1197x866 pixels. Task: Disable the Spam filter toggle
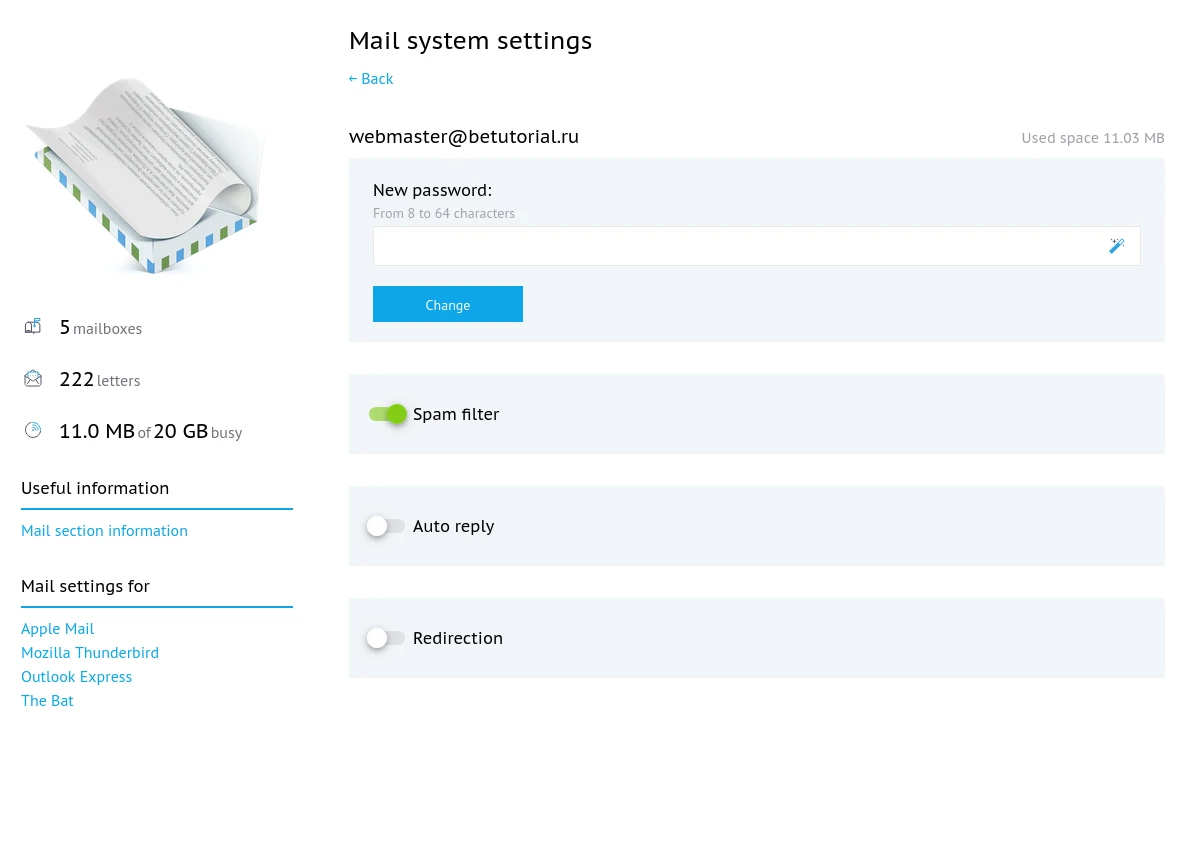tap(387, 414)
